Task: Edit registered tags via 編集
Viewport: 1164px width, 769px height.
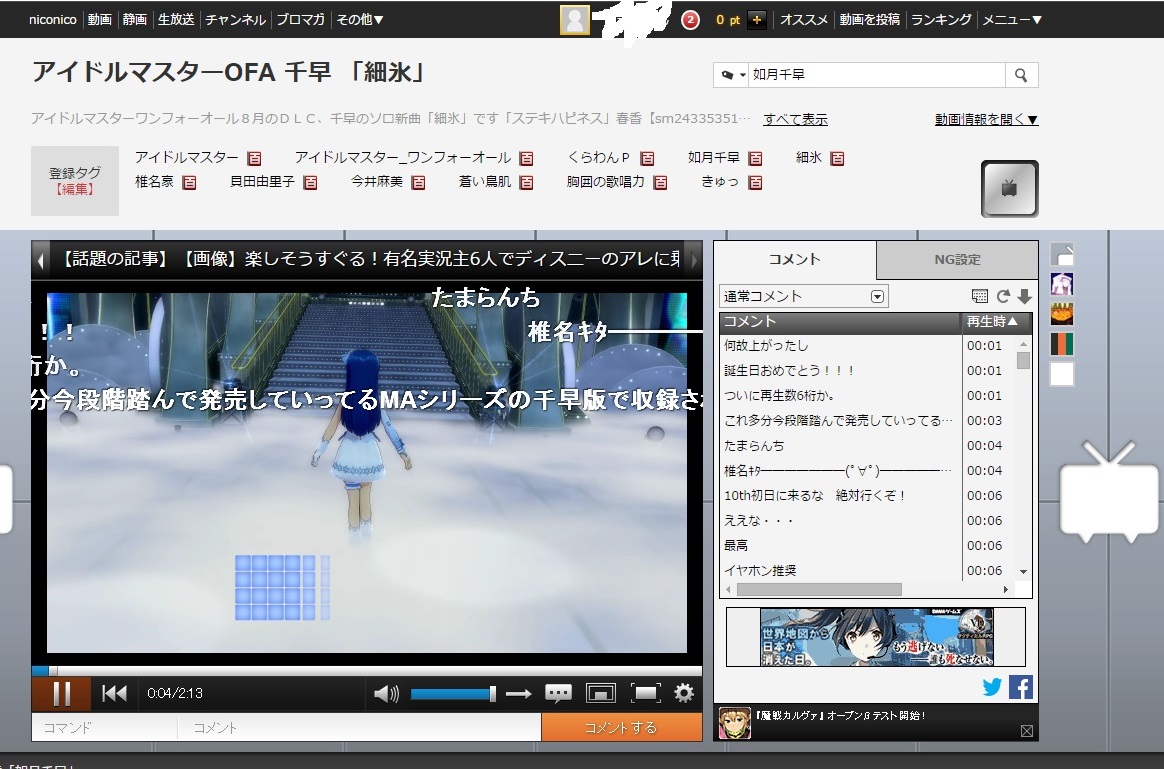Action: point(75,189)
